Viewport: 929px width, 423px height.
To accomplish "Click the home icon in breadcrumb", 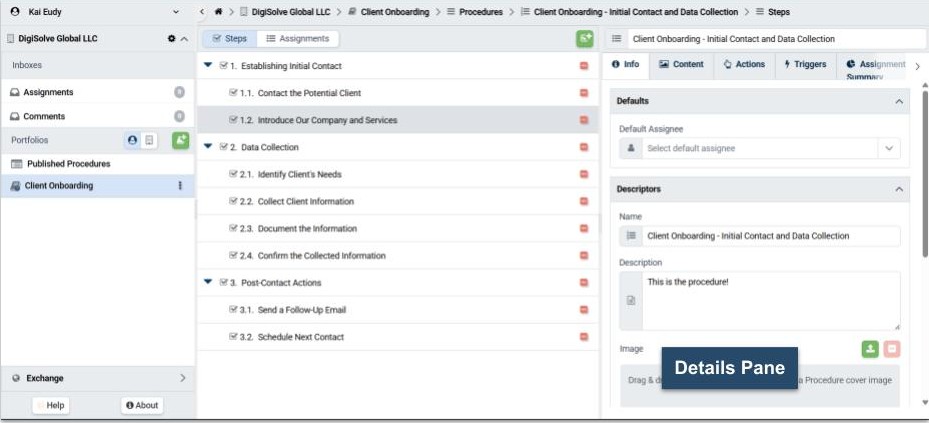I will 218,11.
